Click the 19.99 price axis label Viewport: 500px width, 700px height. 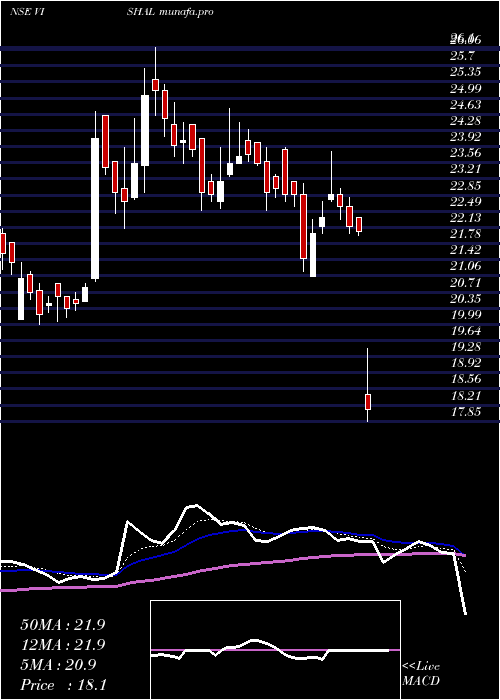pyautogui.click(x=466, y=315)
